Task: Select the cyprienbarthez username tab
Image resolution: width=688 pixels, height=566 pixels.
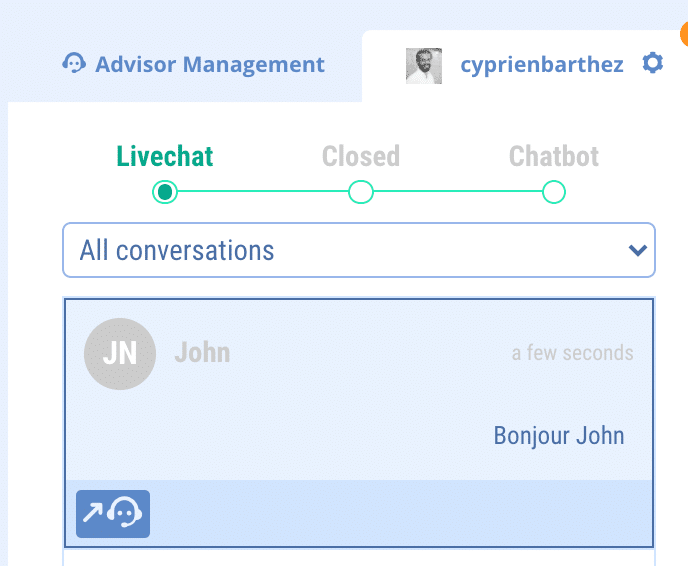Action: pyautogui.click(x=541, y=65)
